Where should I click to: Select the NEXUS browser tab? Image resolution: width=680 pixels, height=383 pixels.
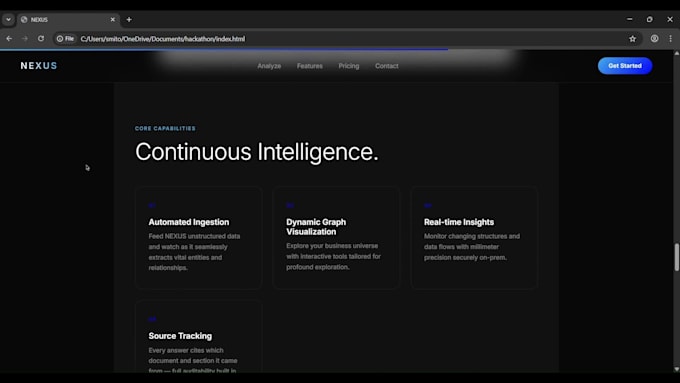tap(69, 20)
